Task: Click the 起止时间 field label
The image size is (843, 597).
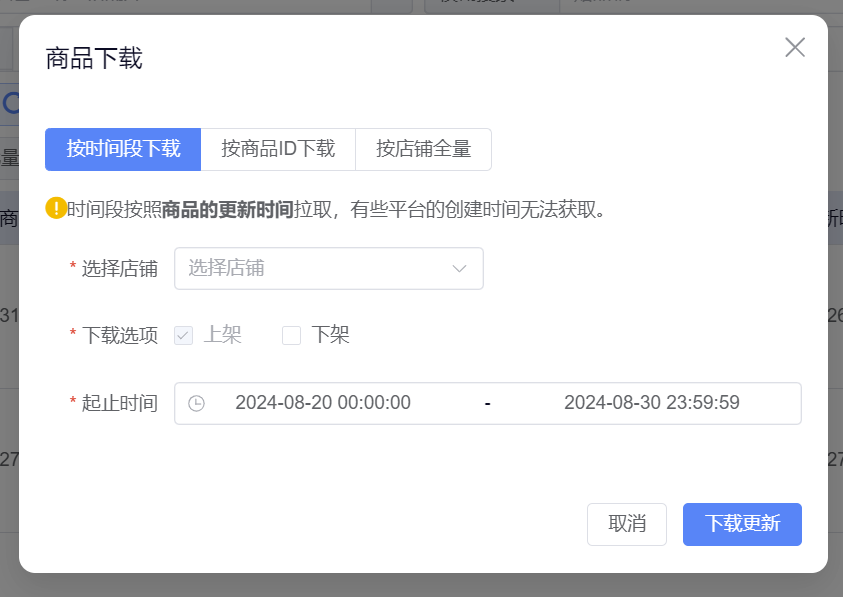Action: 119,403
